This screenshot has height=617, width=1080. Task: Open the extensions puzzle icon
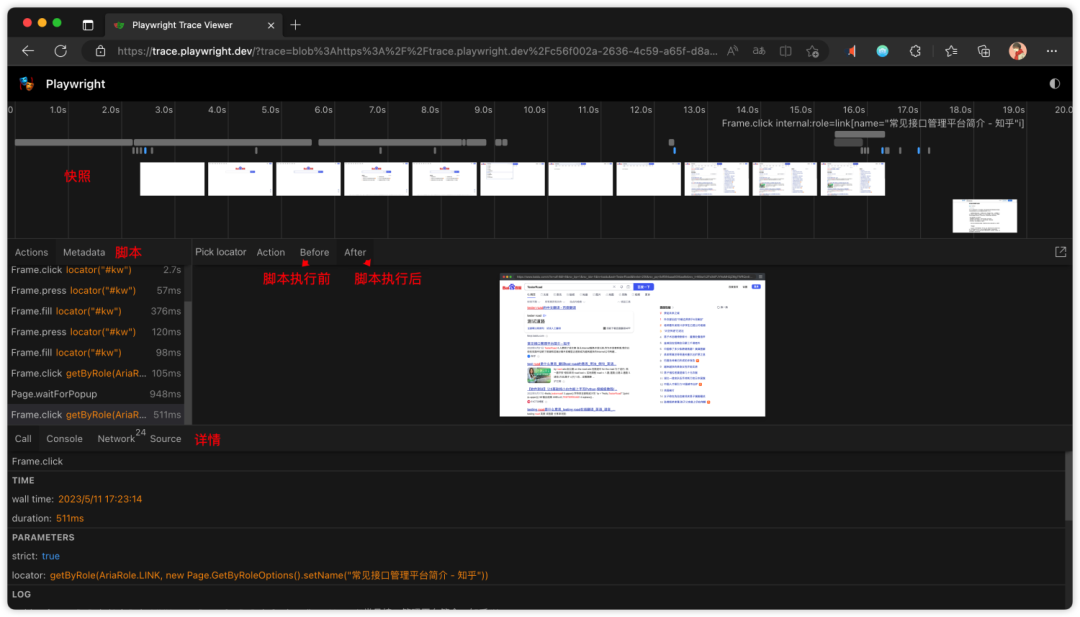[x=915, y=51]
